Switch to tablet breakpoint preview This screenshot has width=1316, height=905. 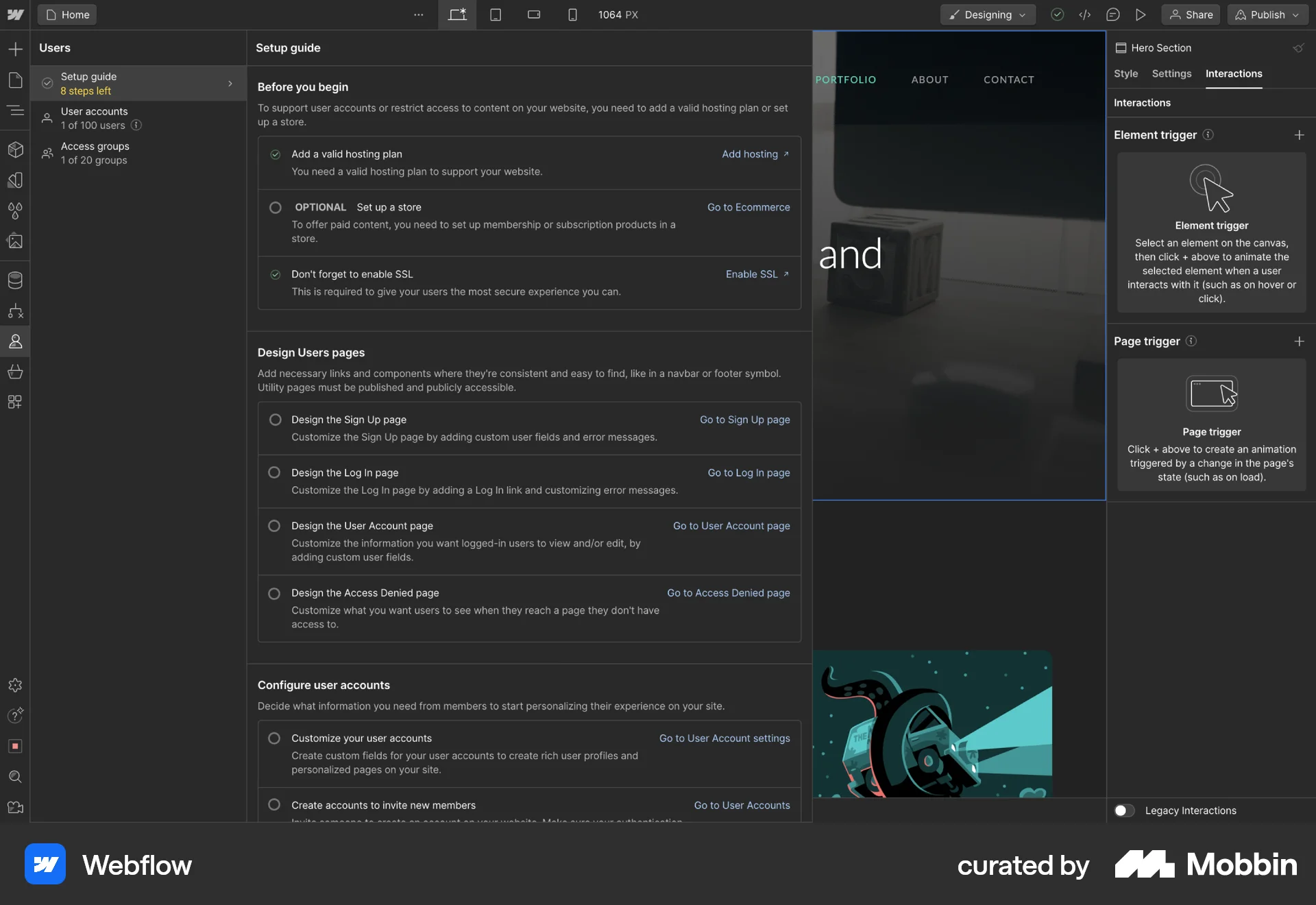click(496, 14)
